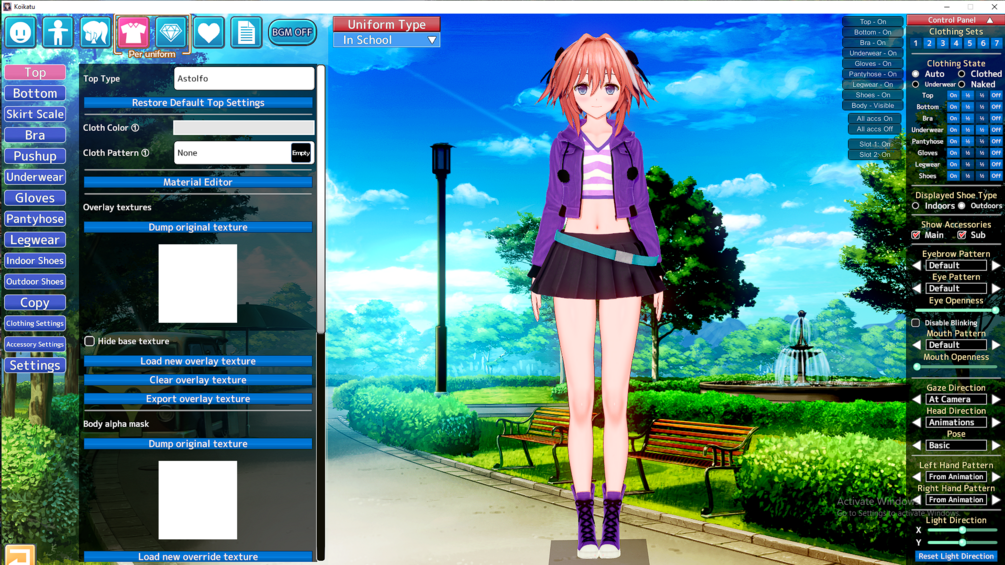Open Left Hand Pattern From Animation box
Screen dimensions: 1005x565
(x=956, y=477)
